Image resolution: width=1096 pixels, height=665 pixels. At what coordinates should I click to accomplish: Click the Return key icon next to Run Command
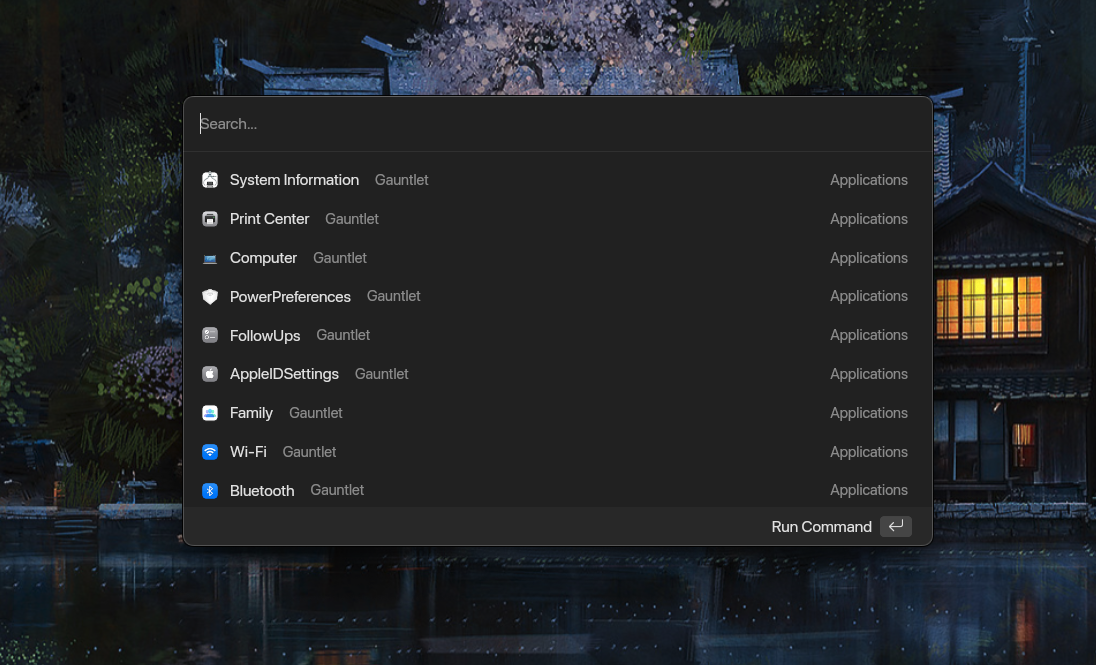click(895, 526)
